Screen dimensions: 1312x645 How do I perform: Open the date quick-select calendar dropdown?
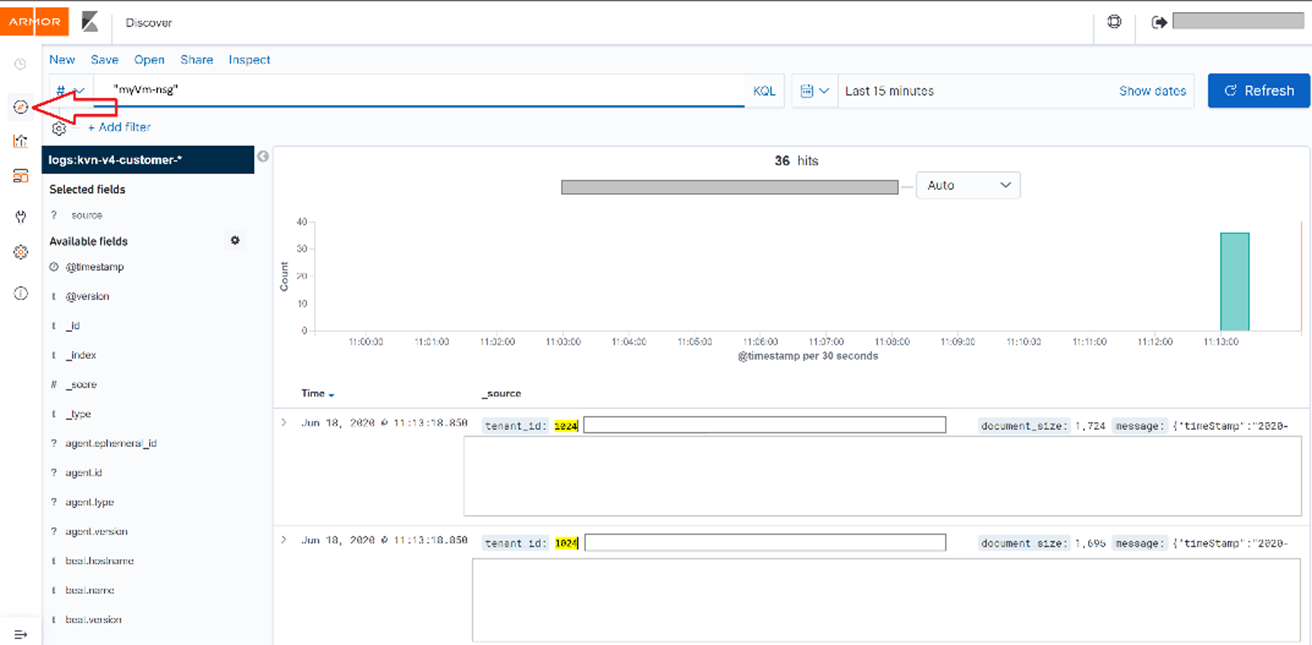pos(815,91)
